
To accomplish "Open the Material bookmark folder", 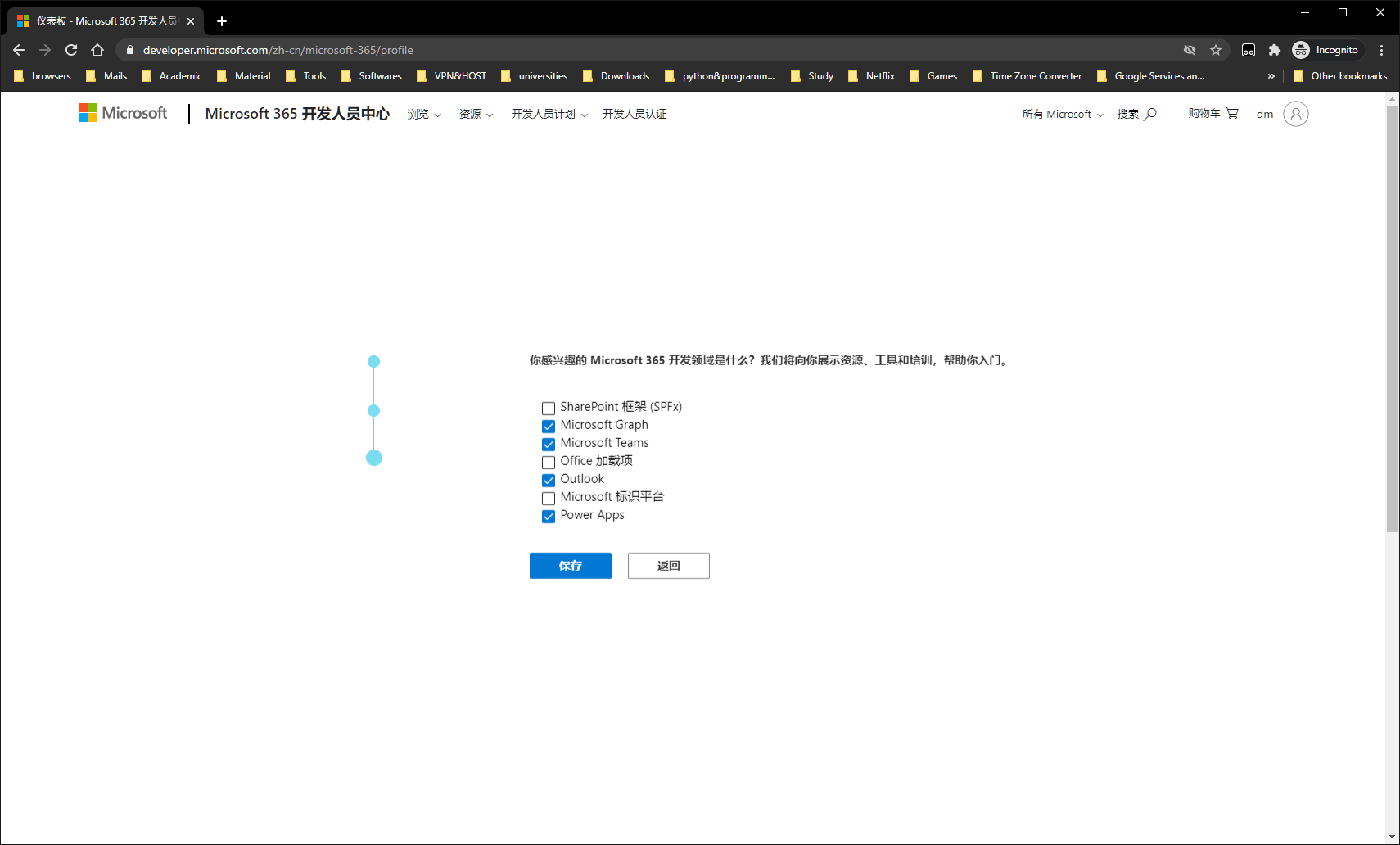I will [244, 76].
